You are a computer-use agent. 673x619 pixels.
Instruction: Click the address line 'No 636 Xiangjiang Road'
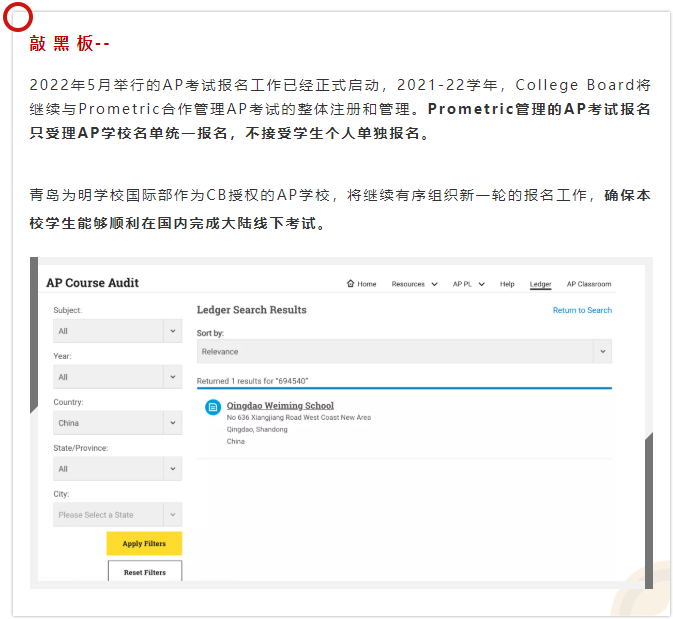click(299, 417)
